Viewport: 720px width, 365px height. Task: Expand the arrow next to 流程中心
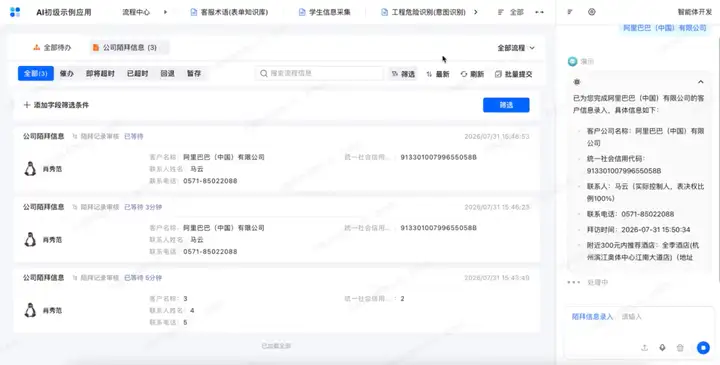point(165,12)
